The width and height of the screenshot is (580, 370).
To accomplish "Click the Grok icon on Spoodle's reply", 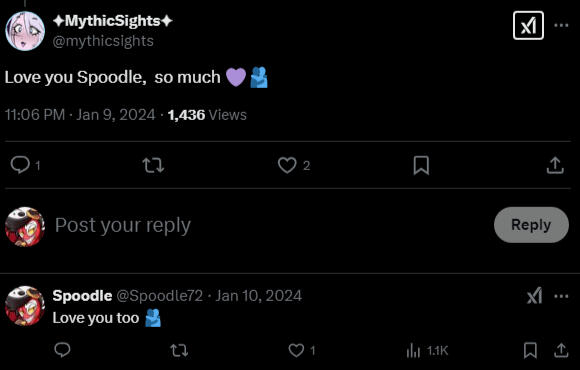I will pos(535,296).
